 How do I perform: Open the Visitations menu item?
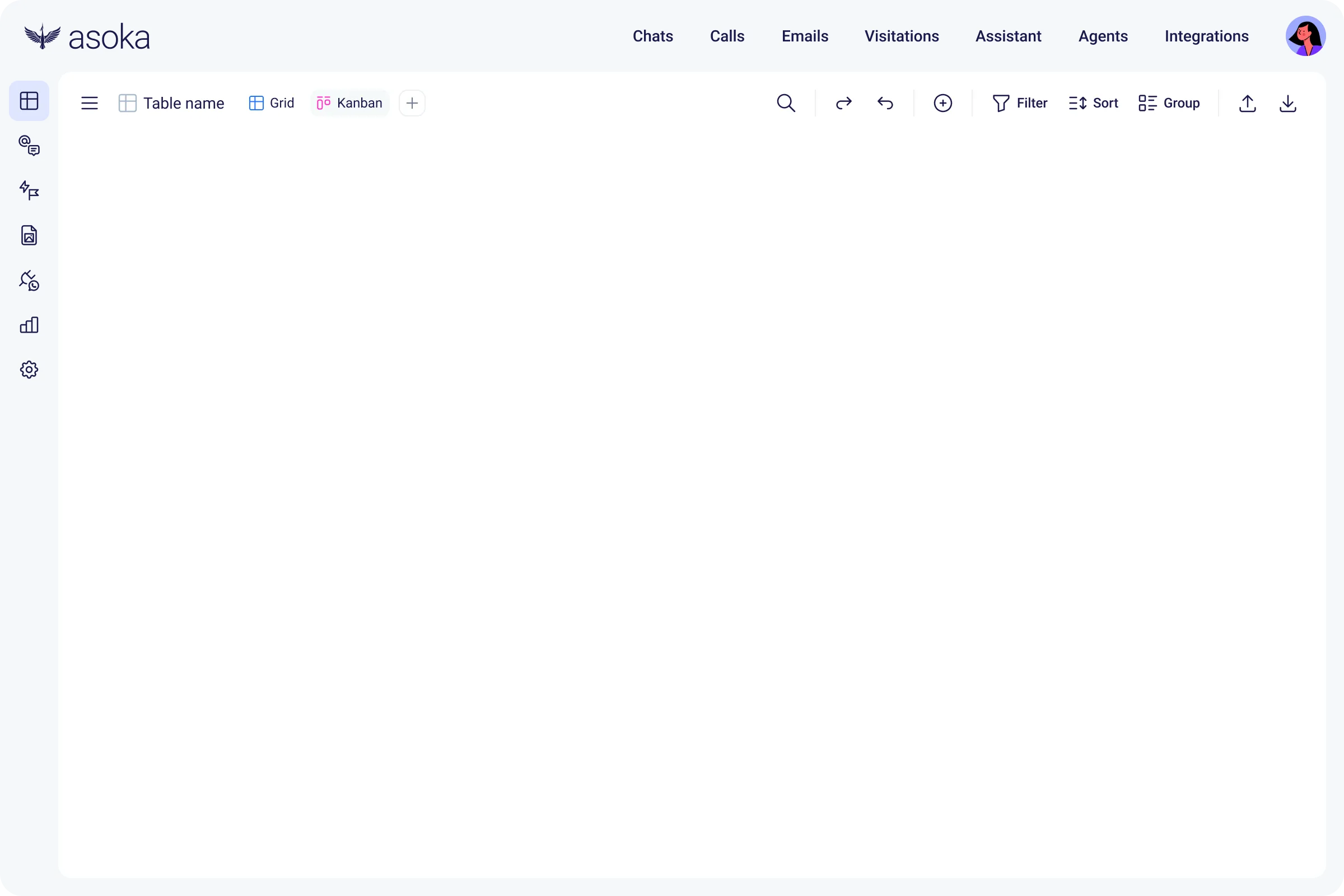[901, 36]
